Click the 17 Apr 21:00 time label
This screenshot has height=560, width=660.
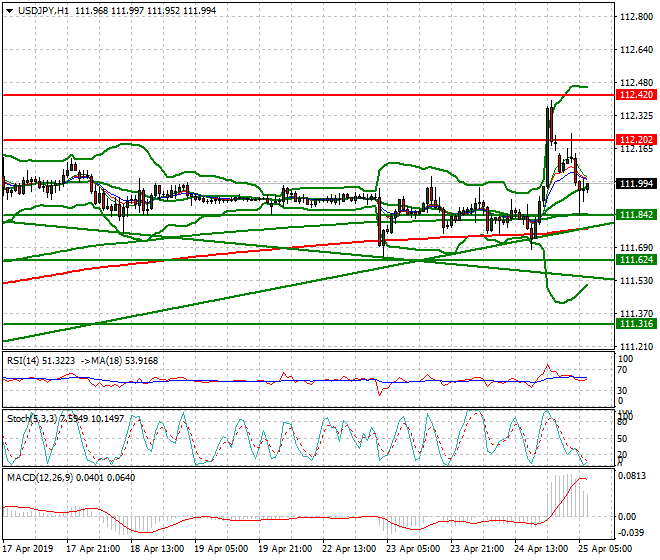click(x=93, y=549)
